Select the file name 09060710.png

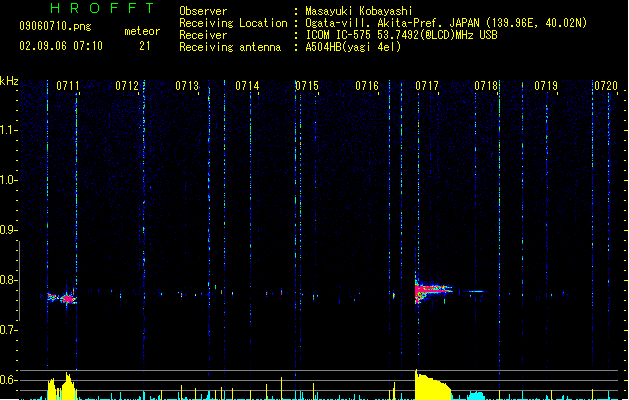click(55, 26)
